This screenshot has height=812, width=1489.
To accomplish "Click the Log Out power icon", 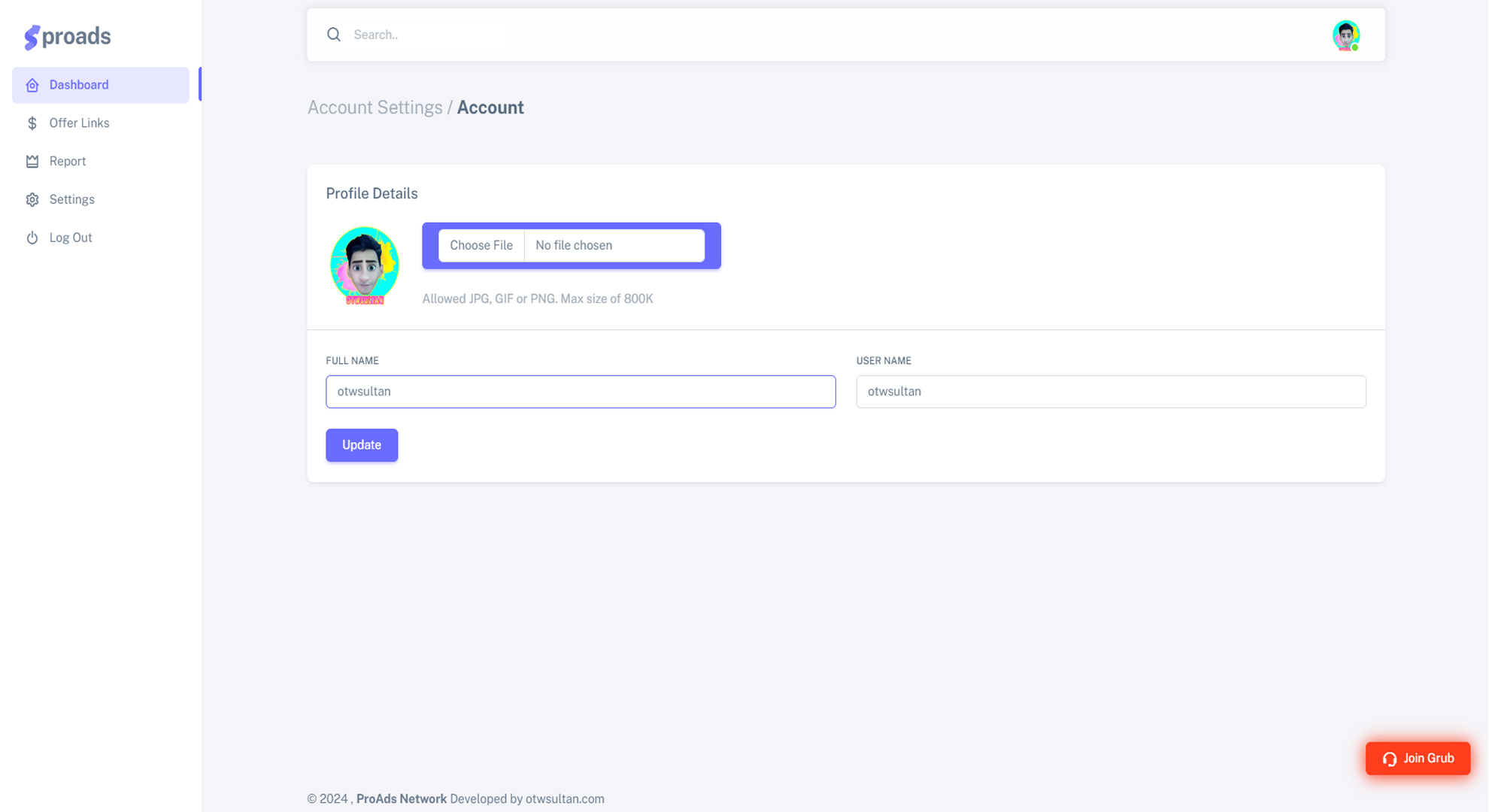I will coord(32,238).
